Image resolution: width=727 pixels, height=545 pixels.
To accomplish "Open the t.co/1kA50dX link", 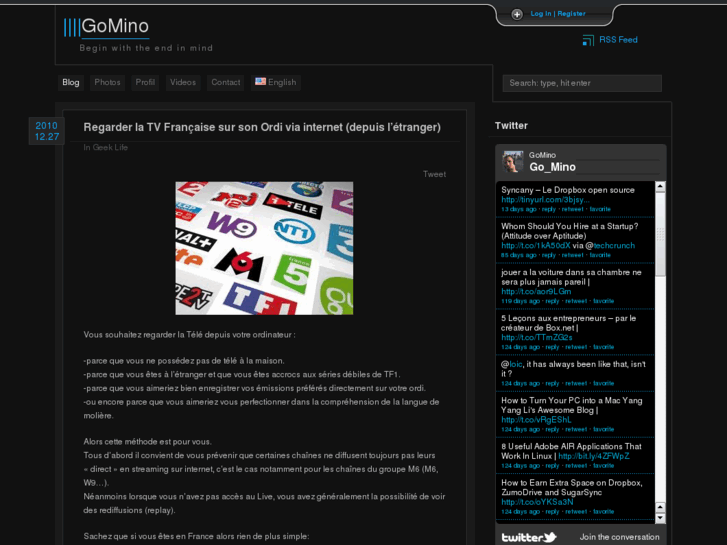I will point(536,246).
